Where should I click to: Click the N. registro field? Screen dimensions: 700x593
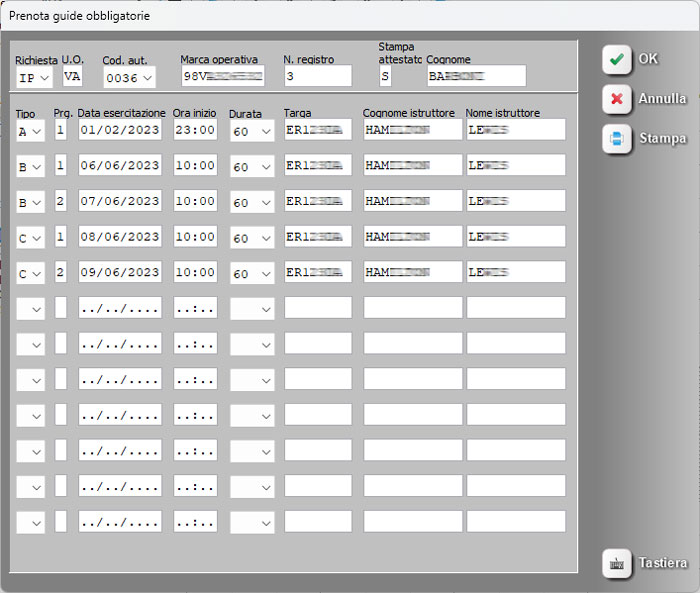pyautogui.click(x=317, y=76)
